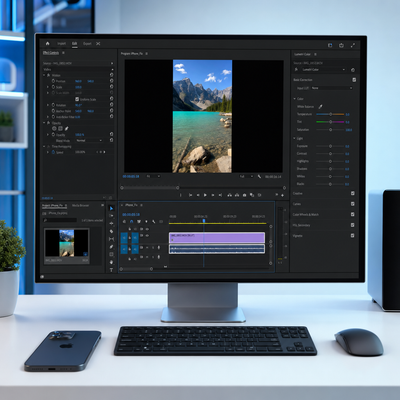This screenshot has height=400, width=400.
Task: Click the Exposure slider handle
Action: pos(330,146)
